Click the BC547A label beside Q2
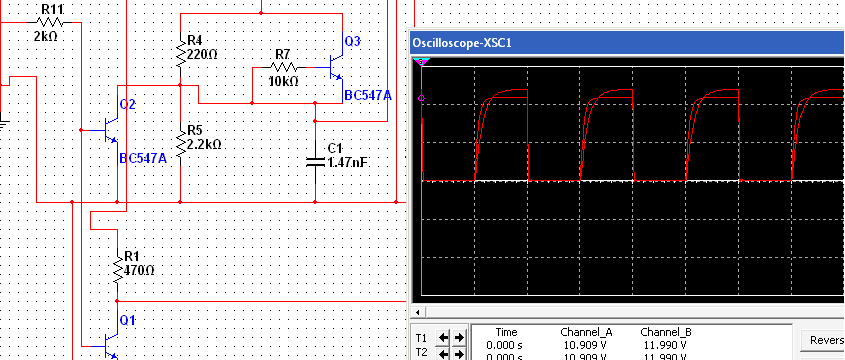This screenshot has height=360, width=845. tap(143, 158)
